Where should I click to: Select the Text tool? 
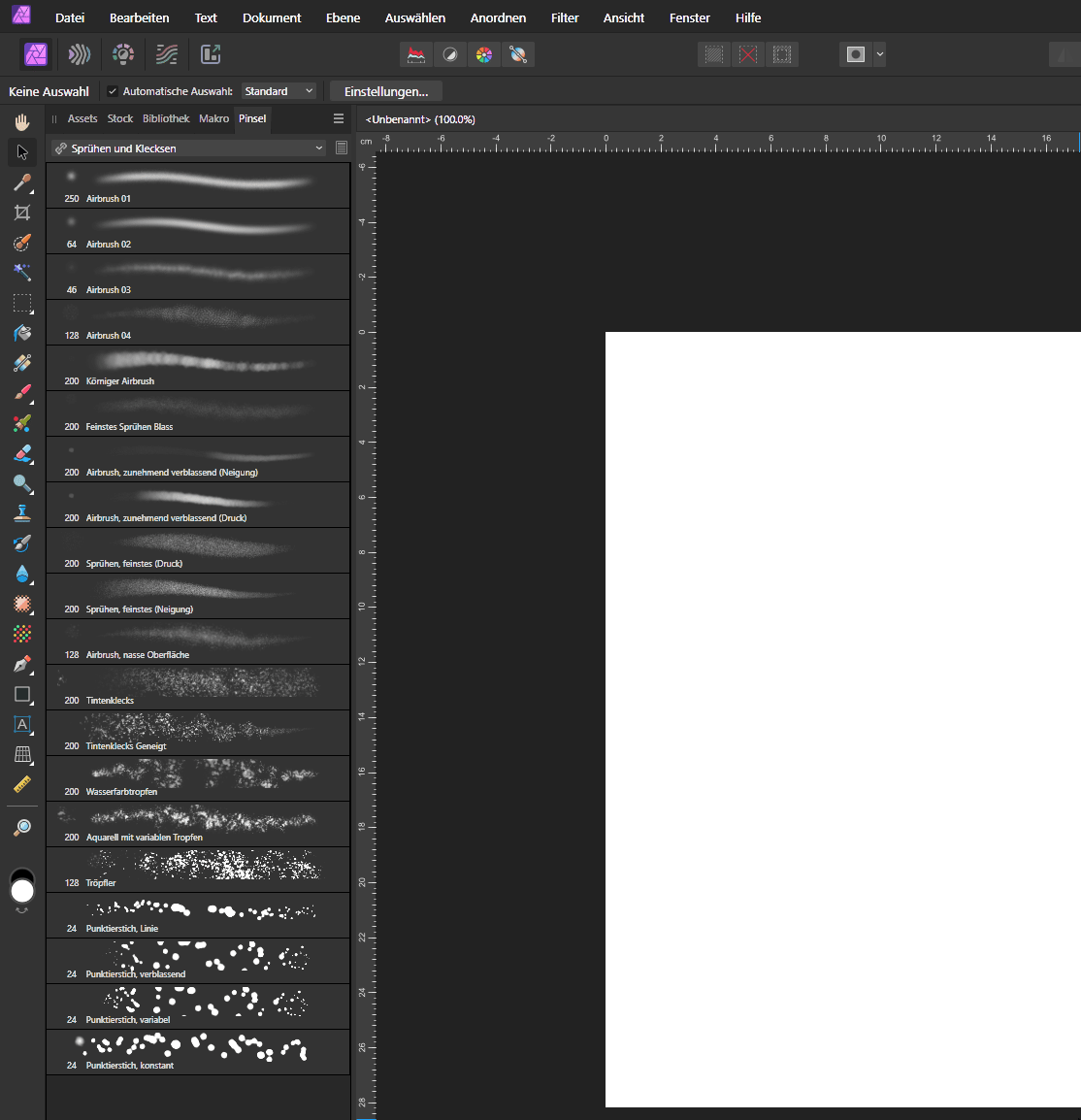[21, 725]
